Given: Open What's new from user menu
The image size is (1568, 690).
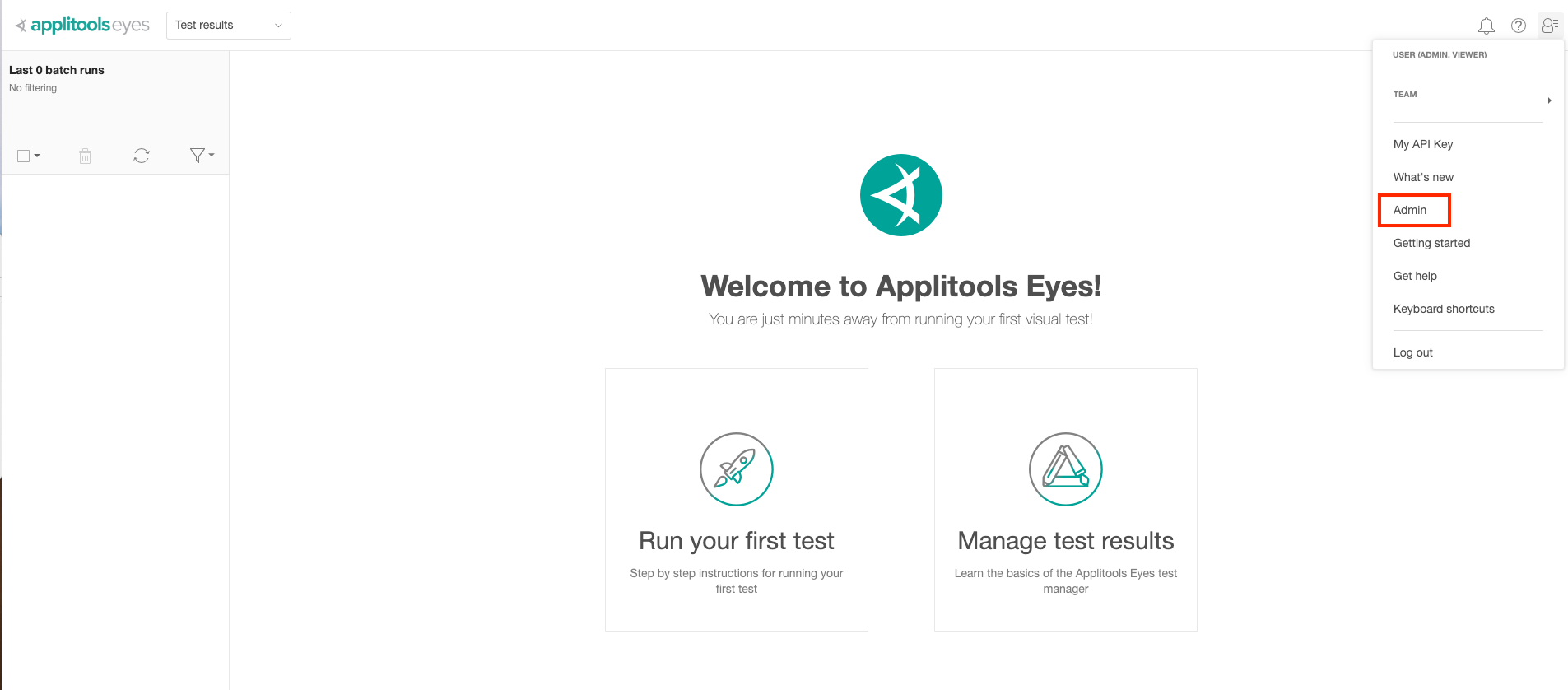Looking at the screenshot, I should tap(1423, 177).
